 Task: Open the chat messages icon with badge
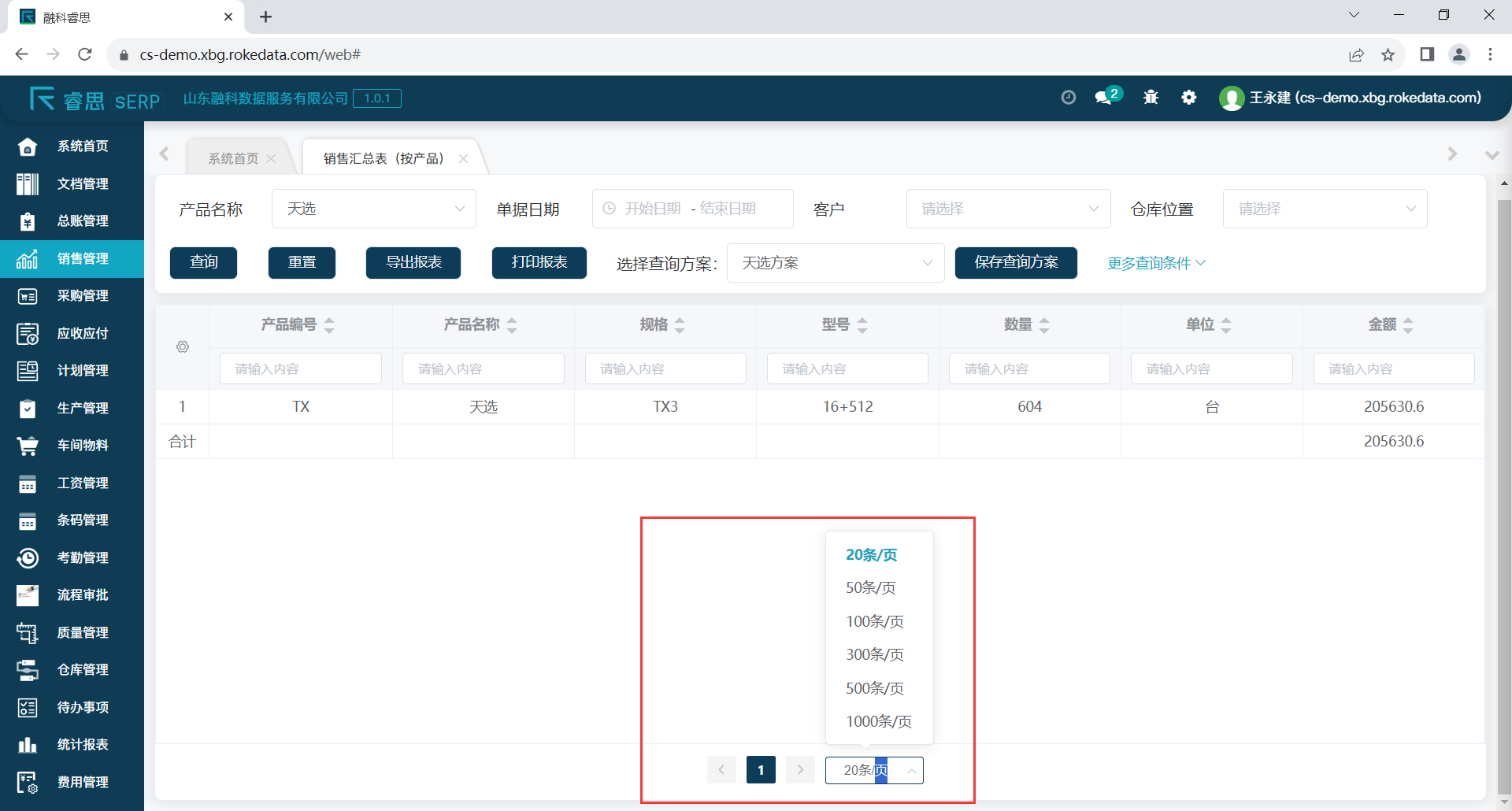point(1104,98)
